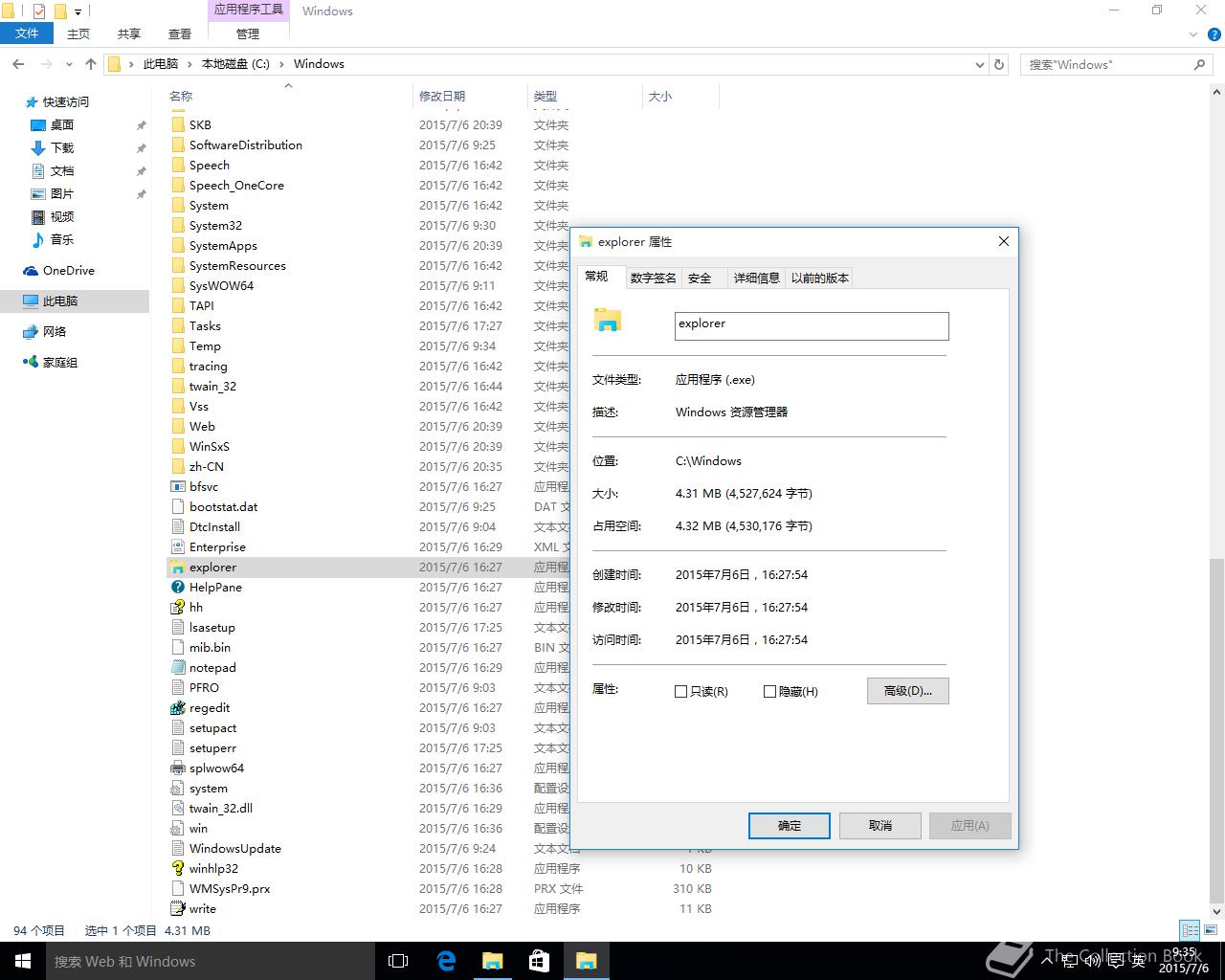Open the Details (详细信息) tab
This screenshot has height=980, width=1225.
(x=756, y=278)
